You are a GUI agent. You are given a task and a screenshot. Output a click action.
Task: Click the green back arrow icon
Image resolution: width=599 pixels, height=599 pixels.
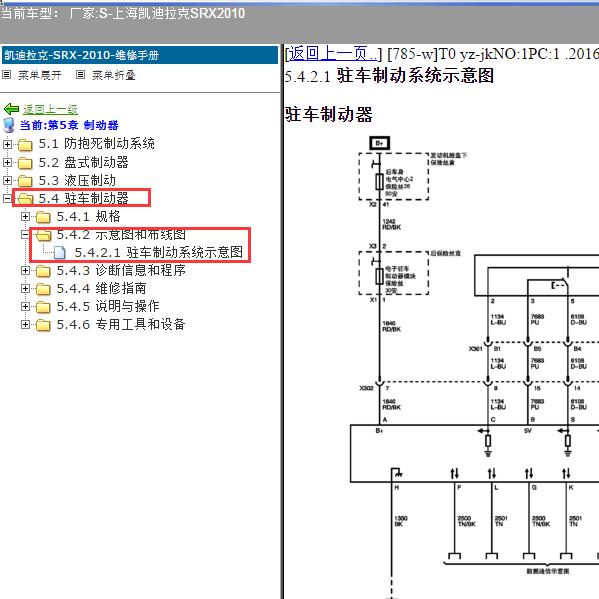coord(11,109)
